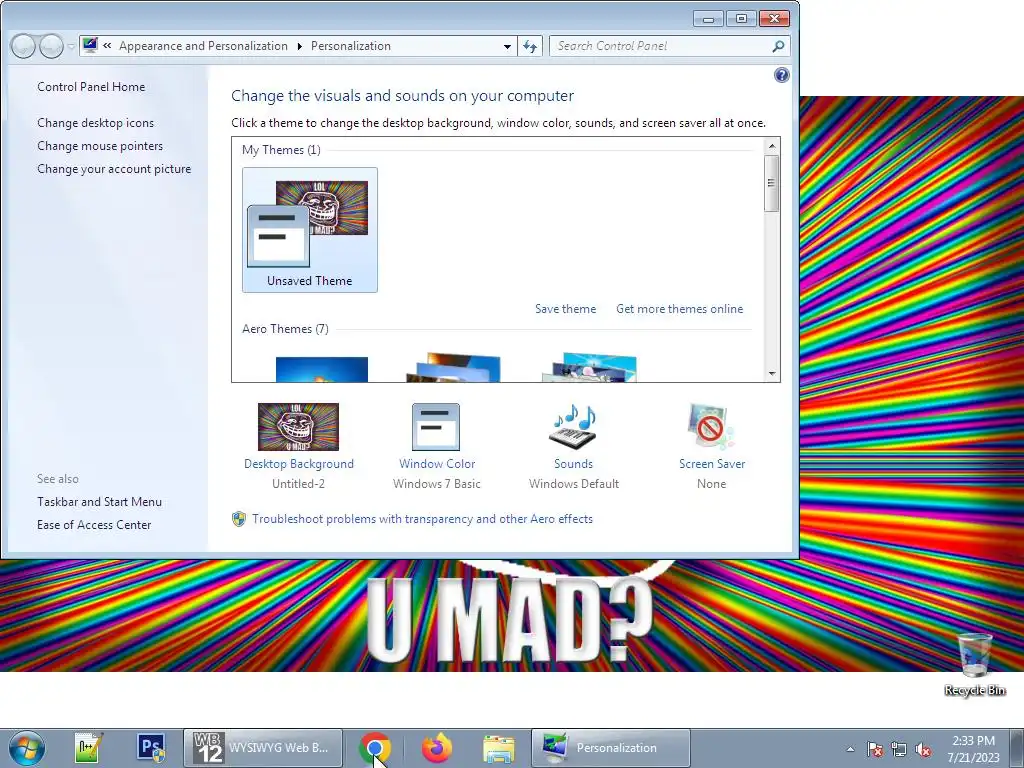Viewport: 1024px width, 768px height.
Task: Click the help question mark icon
Action: point(781,75)
